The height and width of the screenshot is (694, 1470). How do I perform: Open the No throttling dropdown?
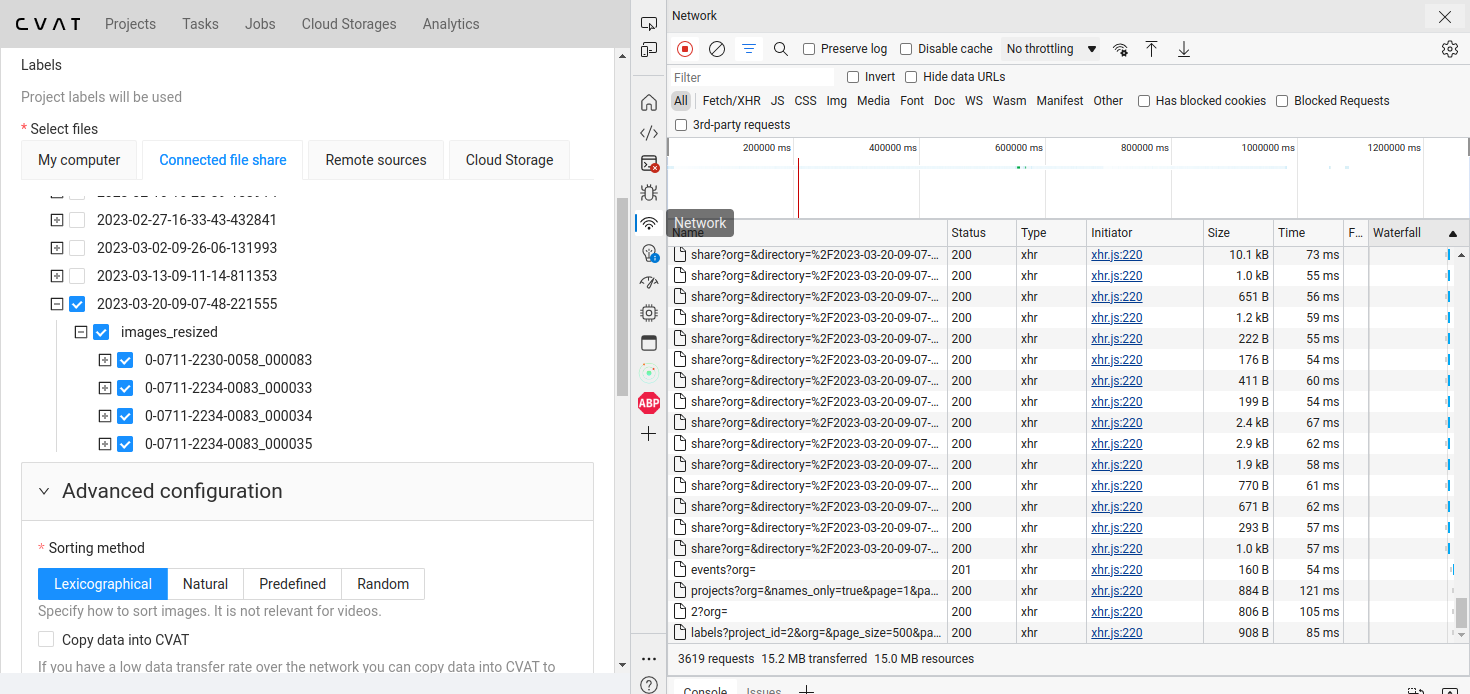(1049, 48)
